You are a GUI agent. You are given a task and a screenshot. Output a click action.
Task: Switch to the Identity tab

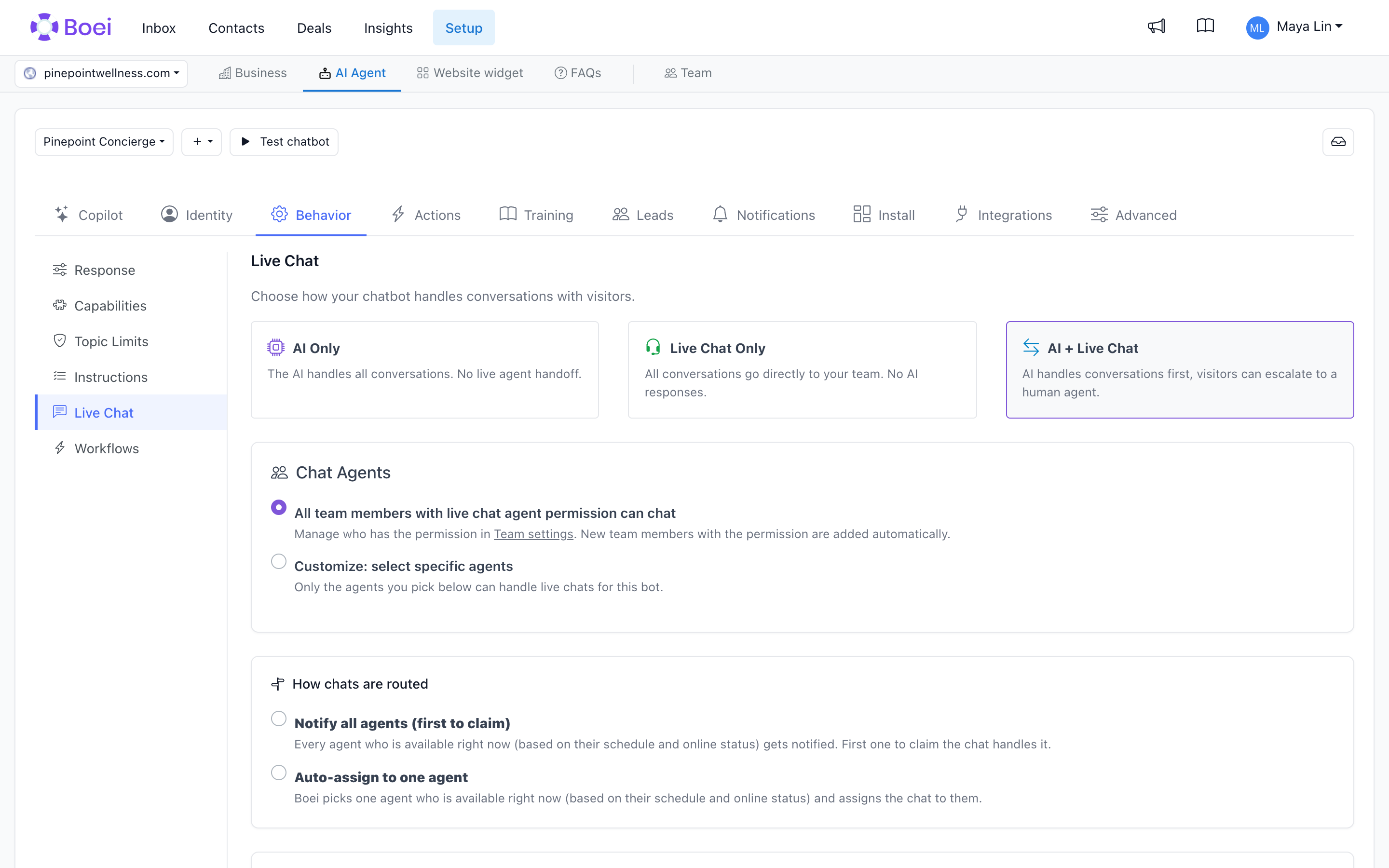pyautogui.click(x=197, y=215)
